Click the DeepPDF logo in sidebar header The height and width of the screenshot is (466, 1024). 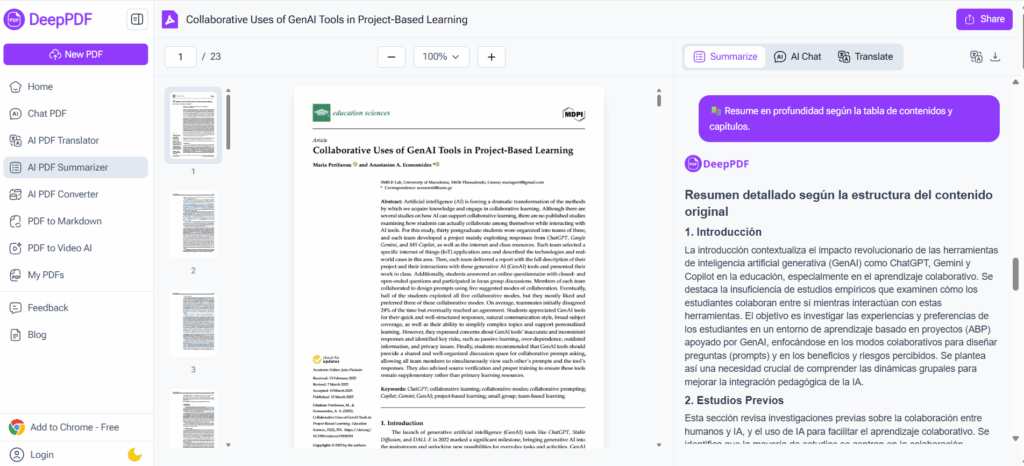(x=48, y=20)
